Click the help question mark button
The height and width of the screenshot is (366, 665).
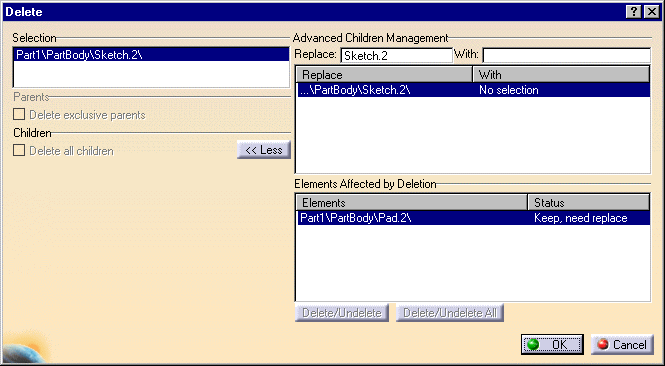coord(634,12)
